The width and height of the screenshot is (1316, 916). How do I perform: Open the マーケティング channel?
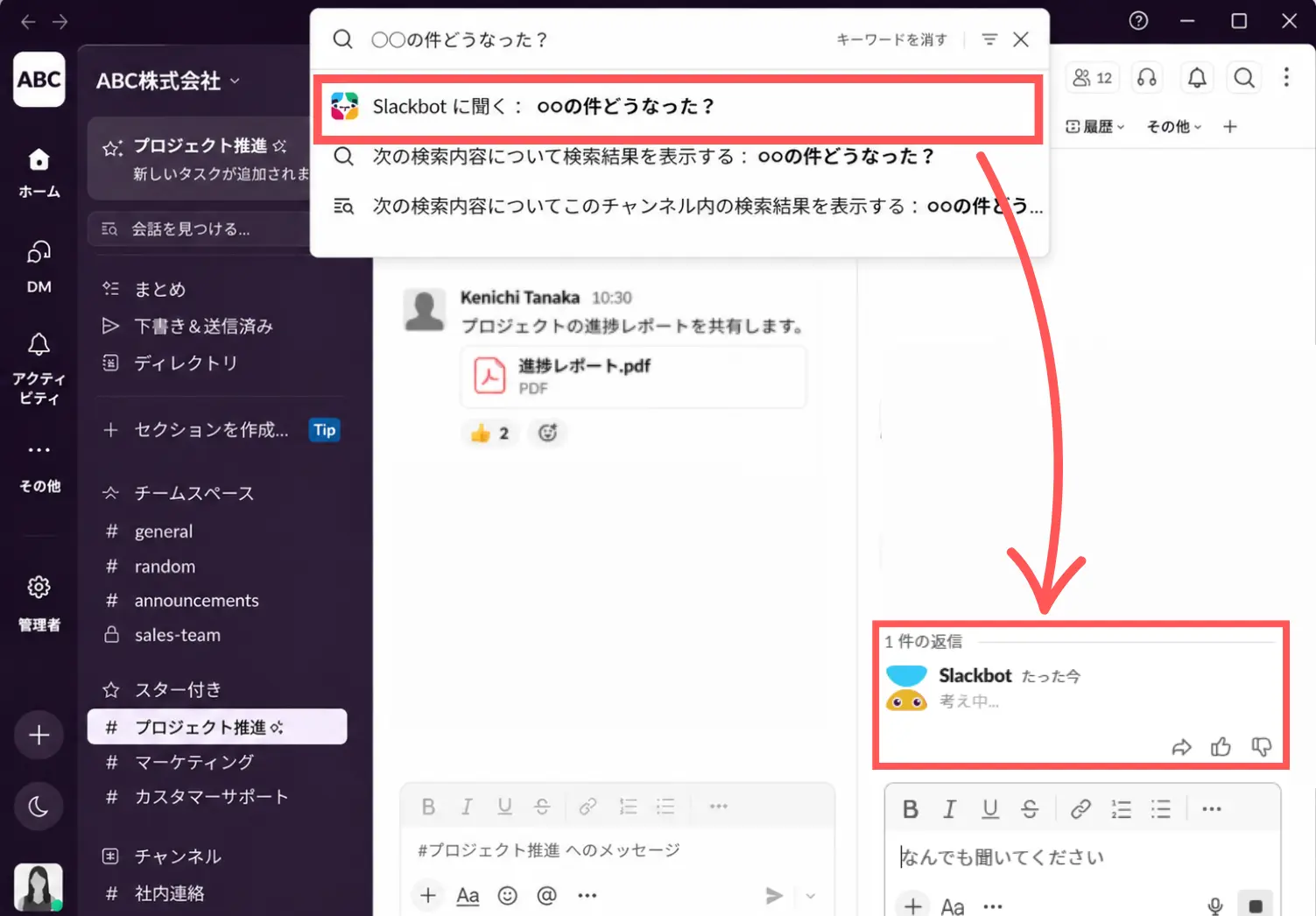pyautogui.click(x=194, y=762)
